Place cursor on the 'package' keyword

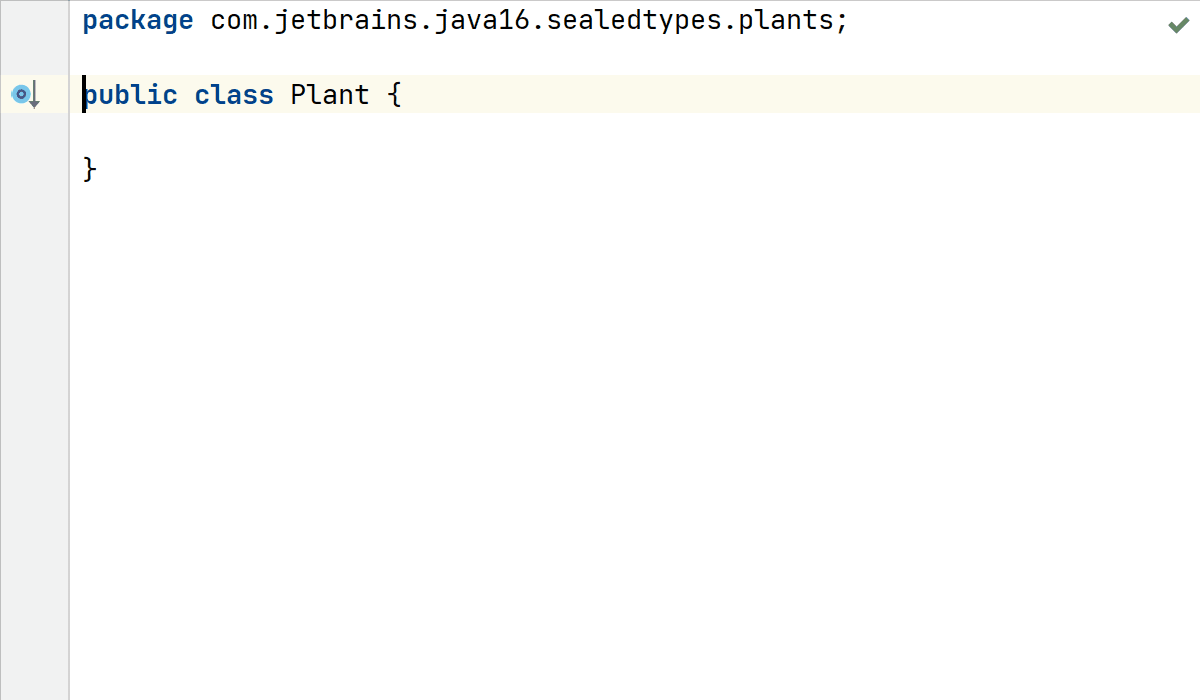coord(137,21)
